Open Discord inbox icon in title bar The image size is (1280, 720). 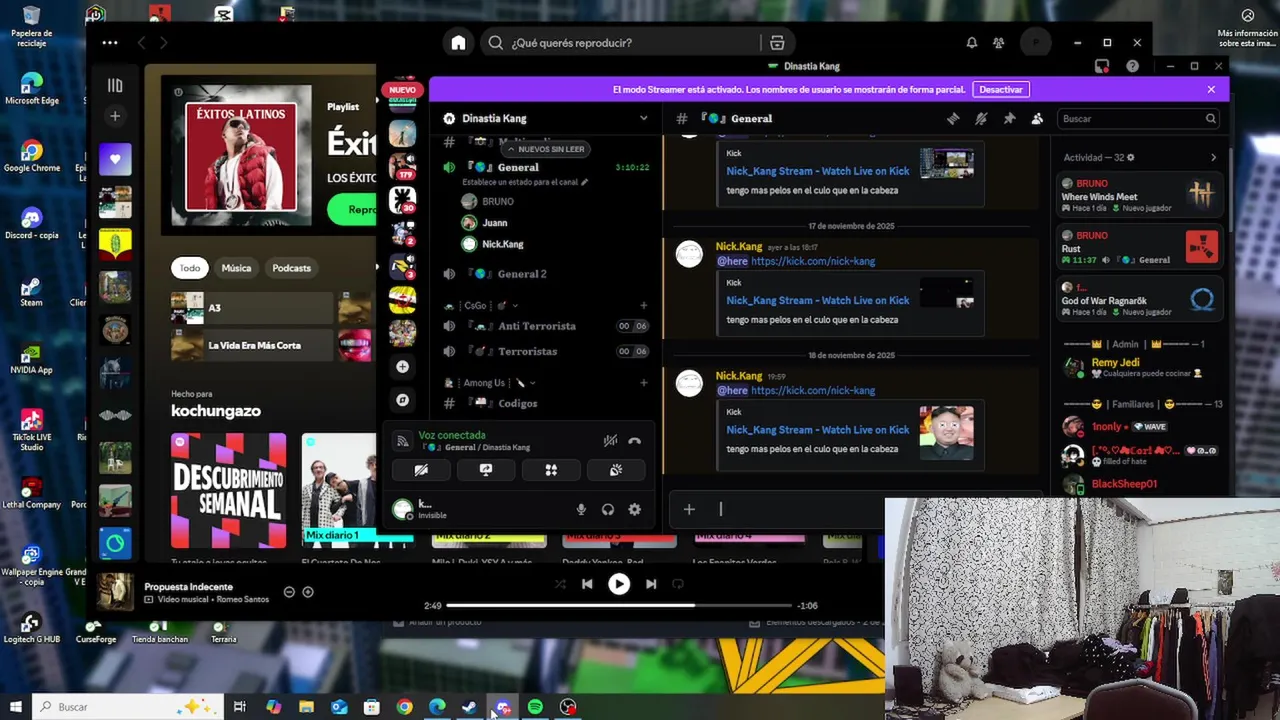[1102, 66]
